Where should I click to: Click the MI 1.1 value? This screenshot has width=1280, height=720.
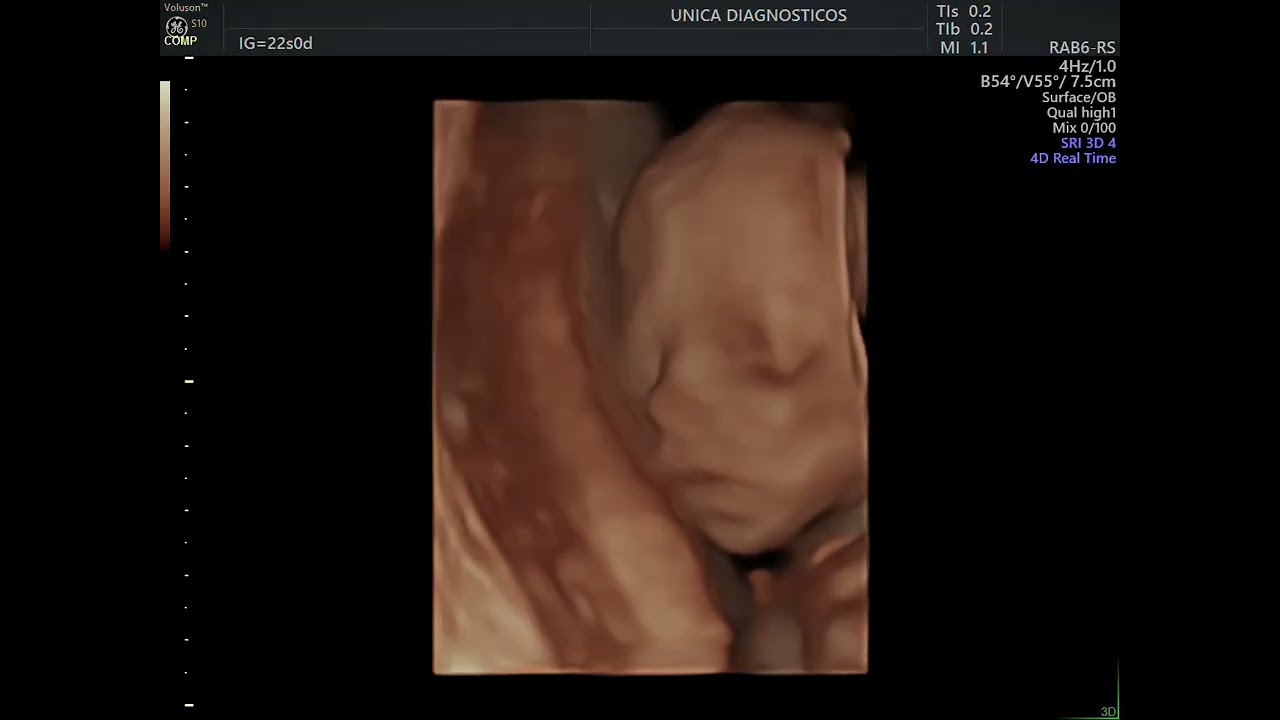(964, 48)
